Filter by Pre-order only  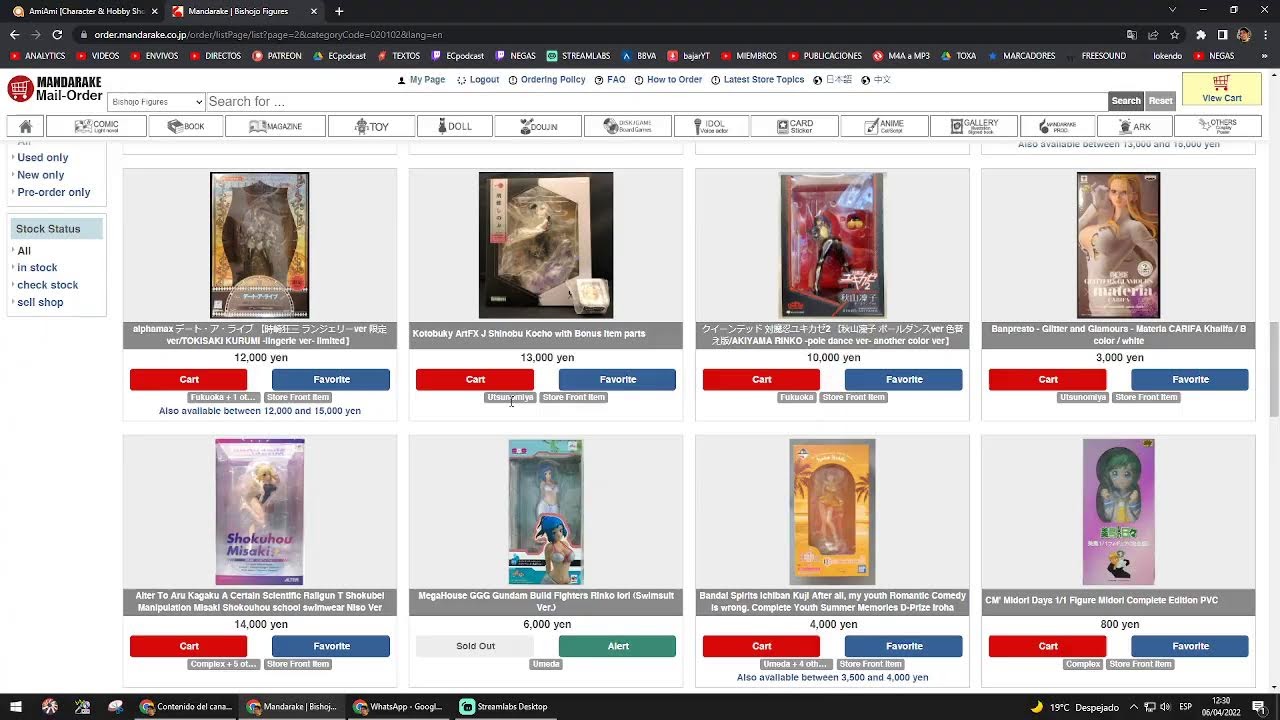pyautogui.click(x=54, y=192)
